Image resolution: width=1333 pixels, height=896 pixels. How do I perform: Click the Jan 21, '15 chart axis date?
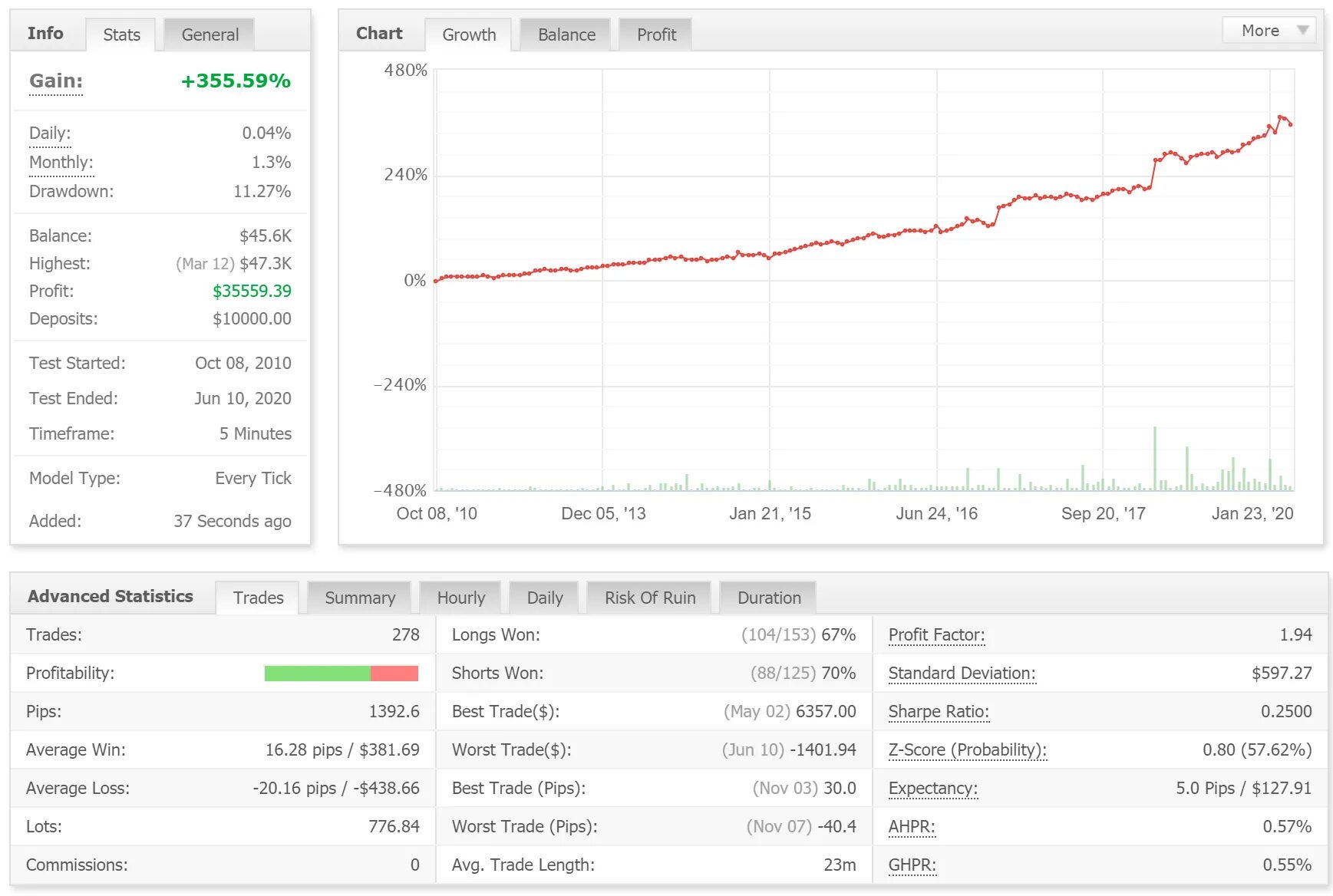click(x=770, y=513)
